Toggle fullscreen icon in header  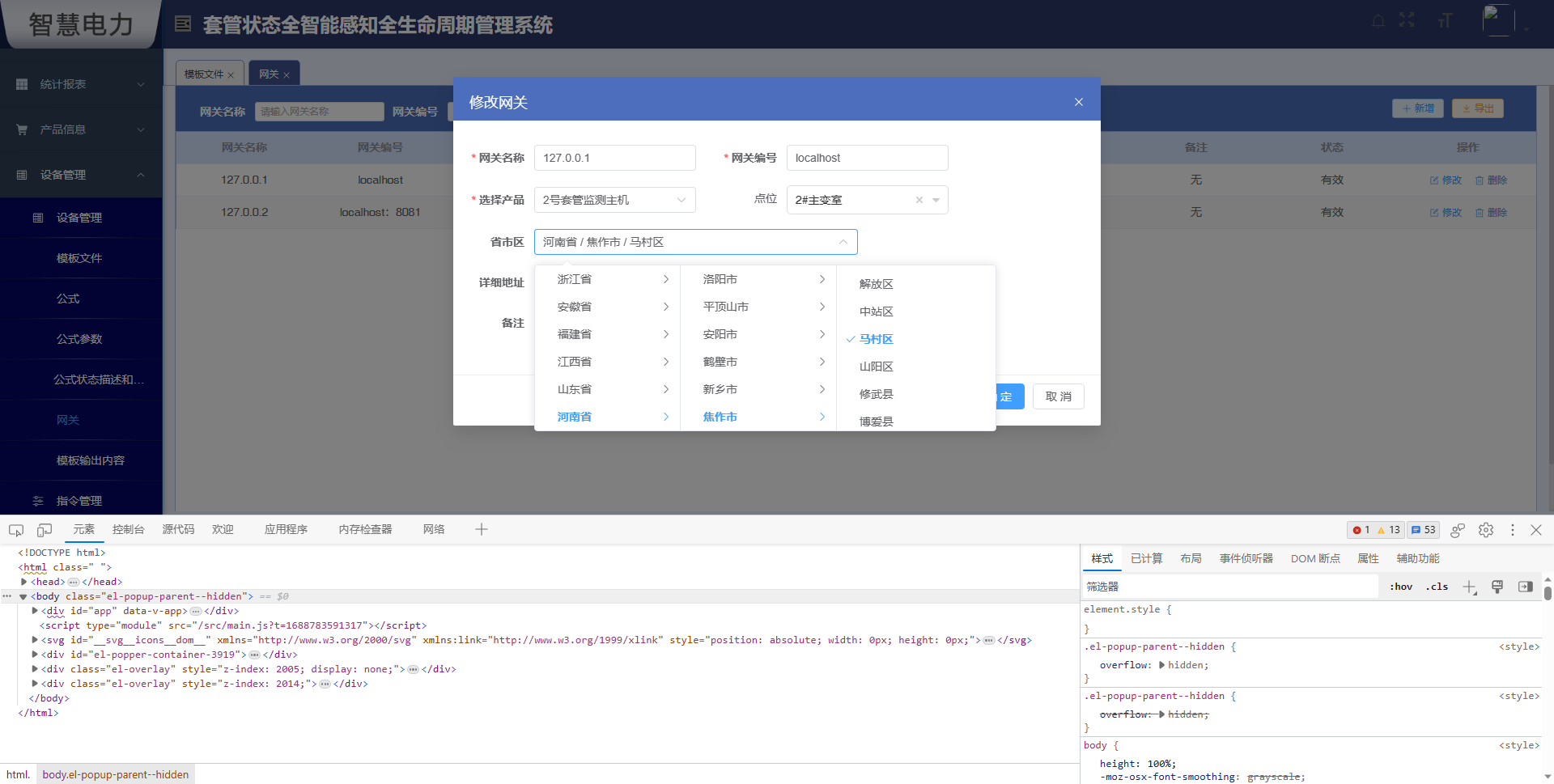click(1407, 21)
